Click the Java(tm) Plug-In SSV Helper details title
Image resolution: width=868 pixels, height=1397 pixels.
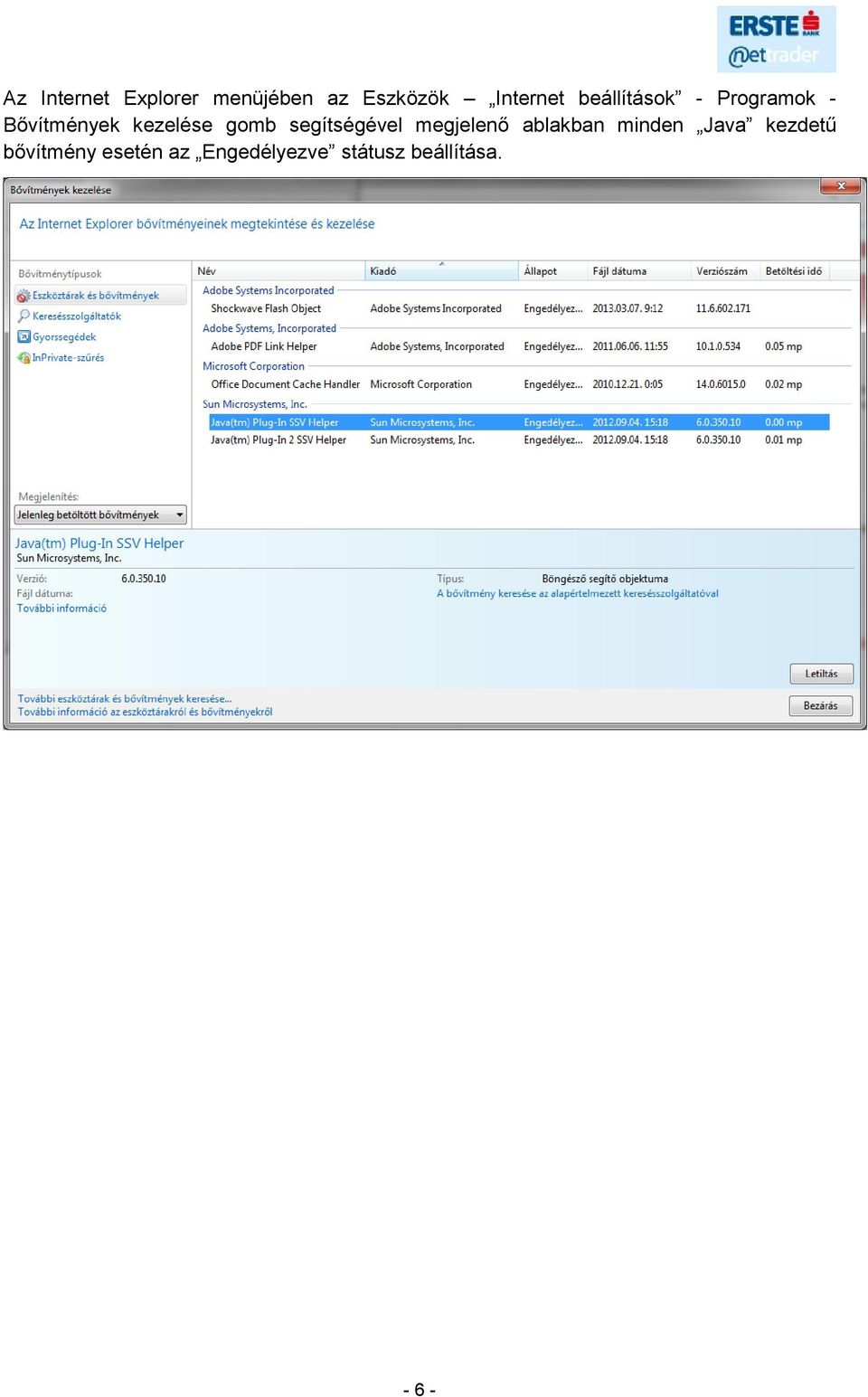pyautogui.click(x=99, y=543)
